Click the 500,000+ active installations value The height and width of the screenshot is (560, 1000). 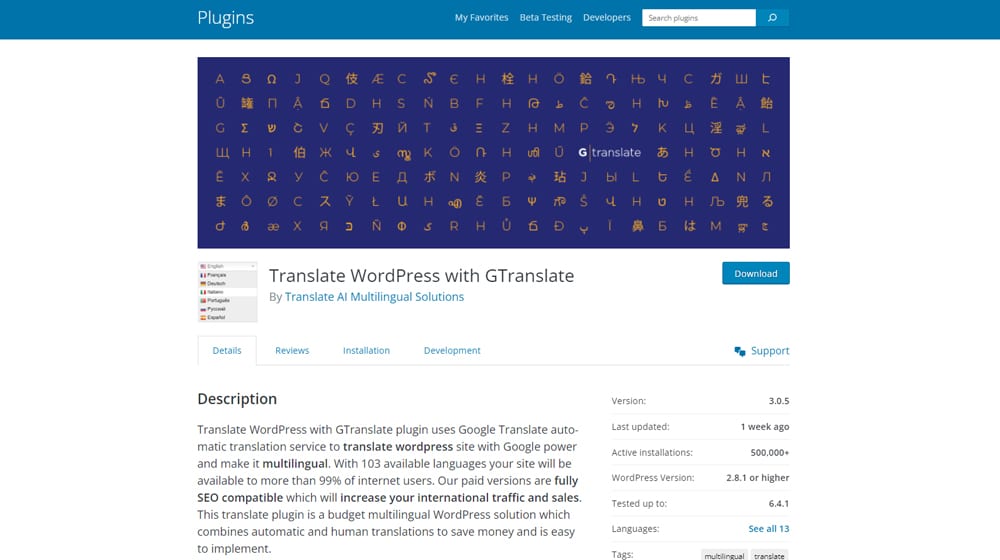point(770,452)
